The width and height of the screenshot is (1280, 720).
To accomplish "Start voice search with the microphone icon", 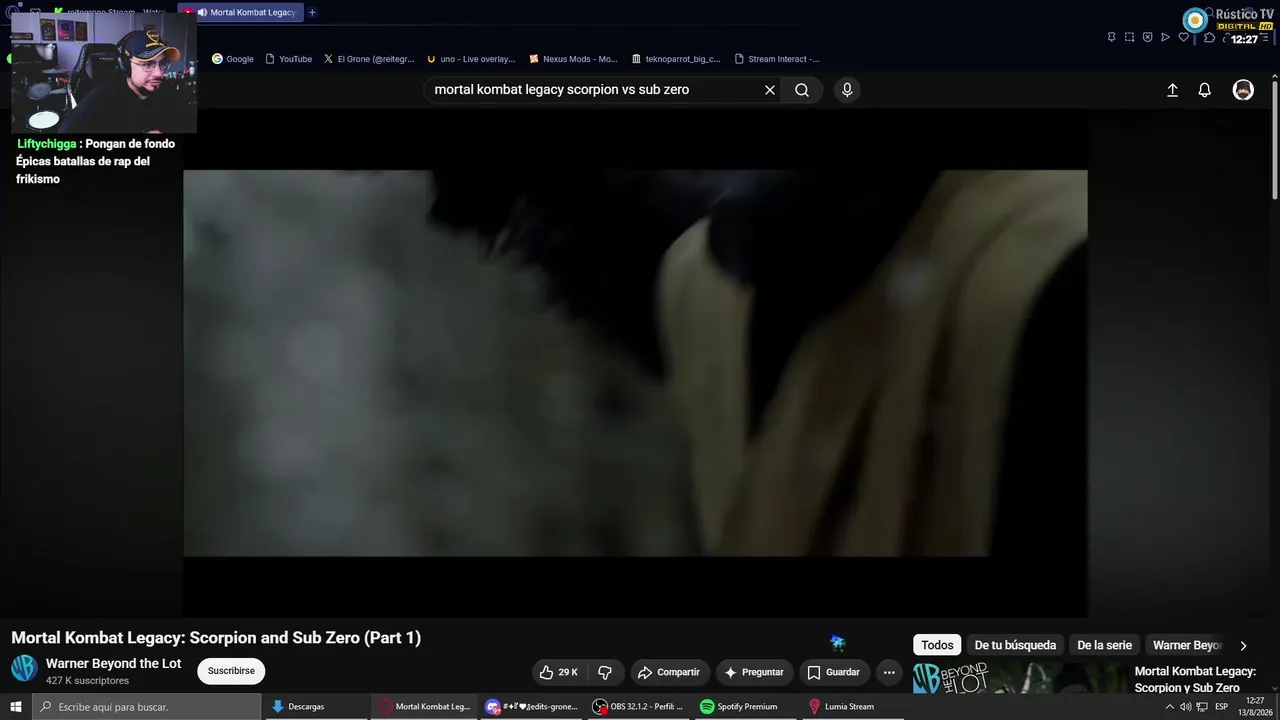I will [847, 90].
